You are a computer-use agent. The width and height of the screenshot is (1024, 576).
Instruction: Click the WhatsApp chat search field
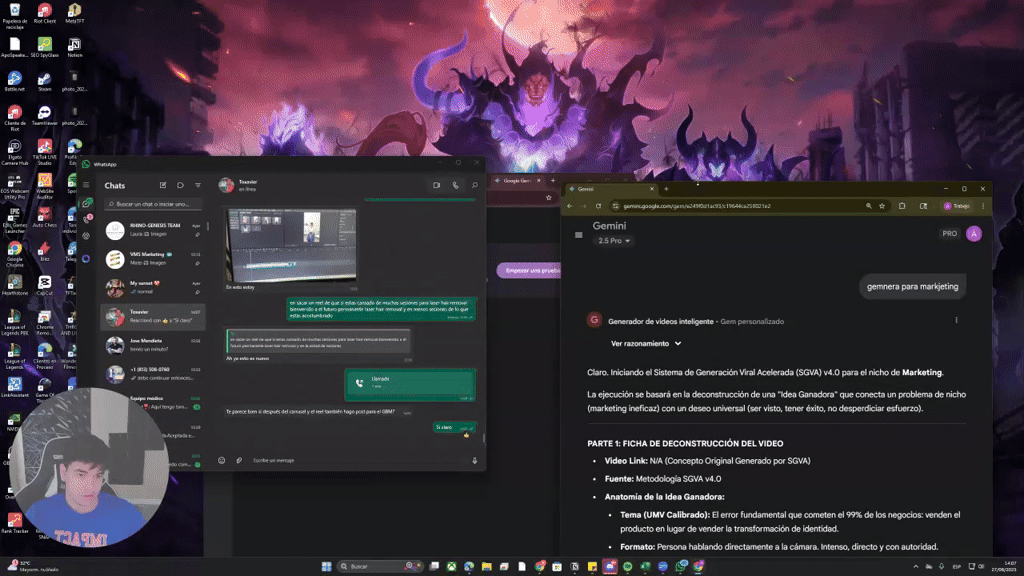point(154,204)
